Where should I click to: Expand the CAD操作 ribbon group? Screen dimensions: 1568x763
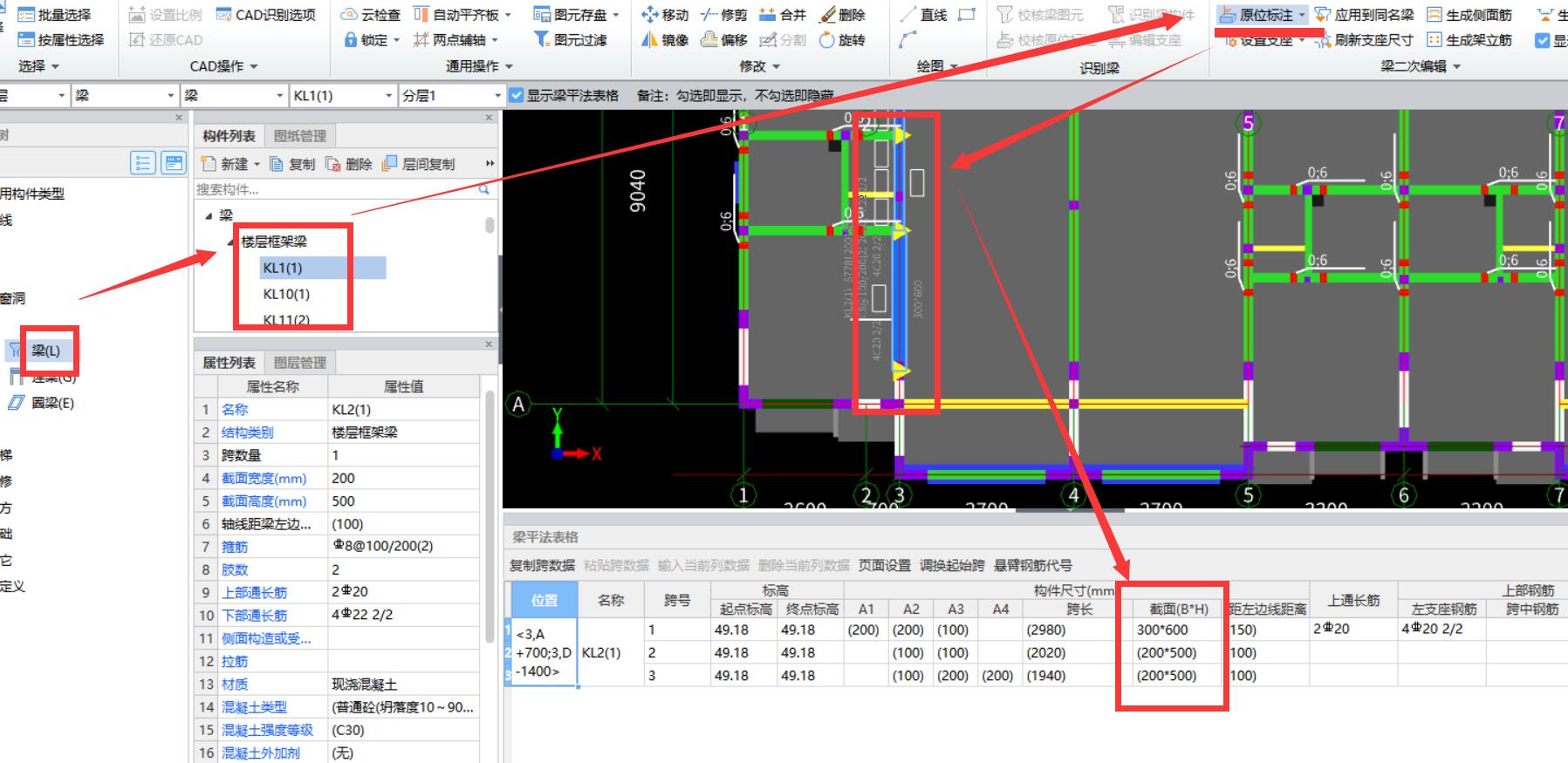223,66
